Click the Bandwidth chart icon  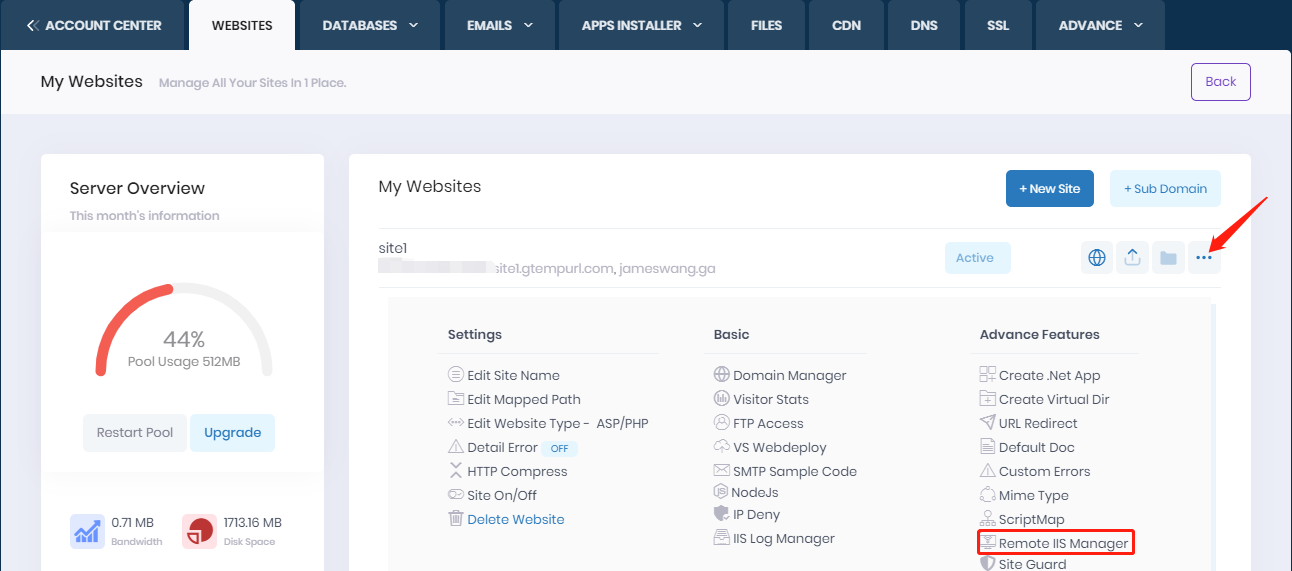point(87,531)
